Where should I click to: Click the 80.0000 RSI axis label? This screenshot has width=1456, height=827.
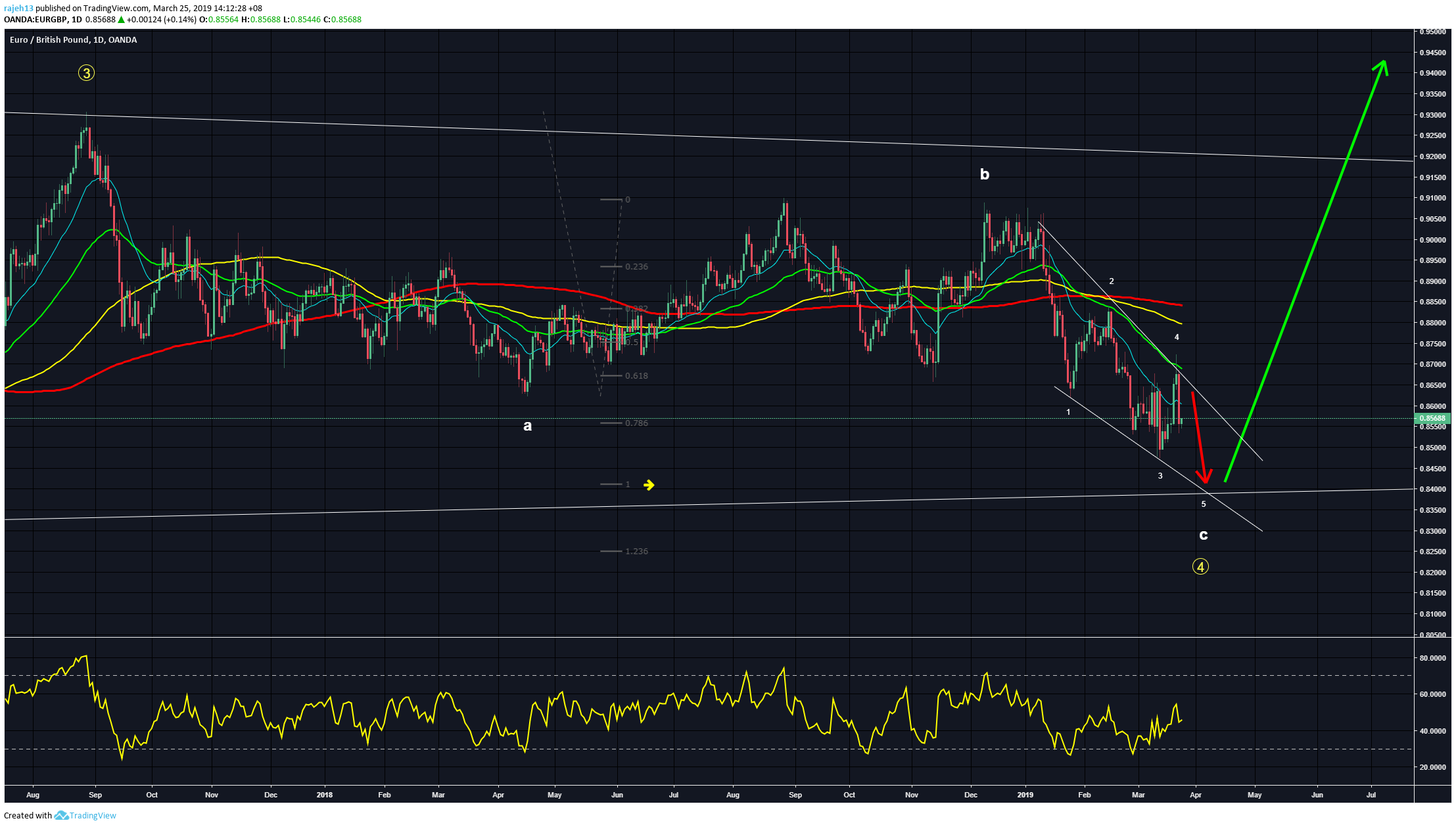[1433, 658]
